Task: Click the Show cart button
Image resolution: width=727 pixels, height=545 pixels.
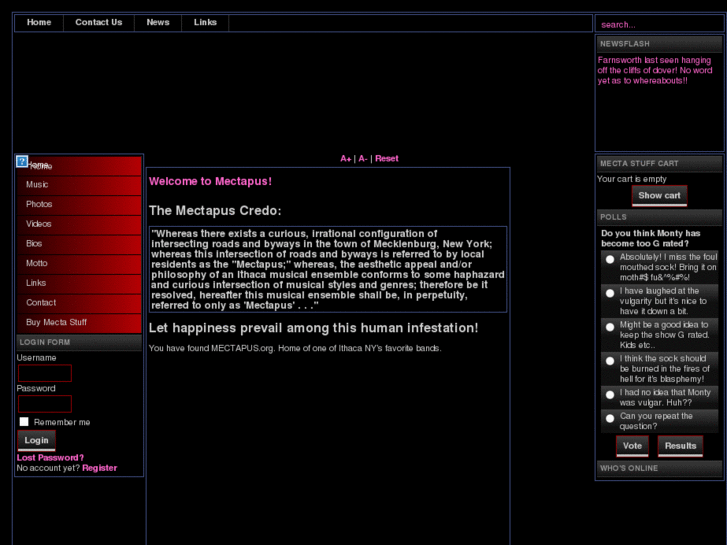Action: pyautogui.click(x=659, y=196)
